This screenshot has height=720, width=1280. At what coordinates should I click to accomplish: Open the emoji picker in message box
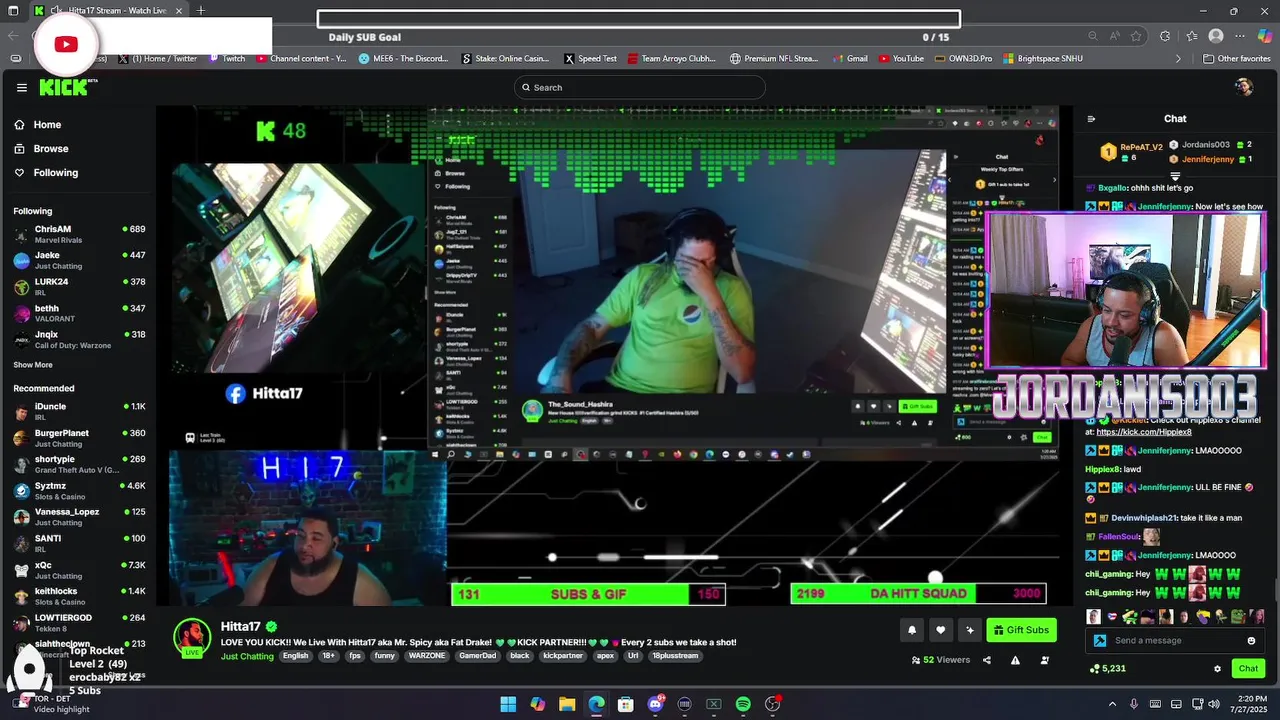1251,641
